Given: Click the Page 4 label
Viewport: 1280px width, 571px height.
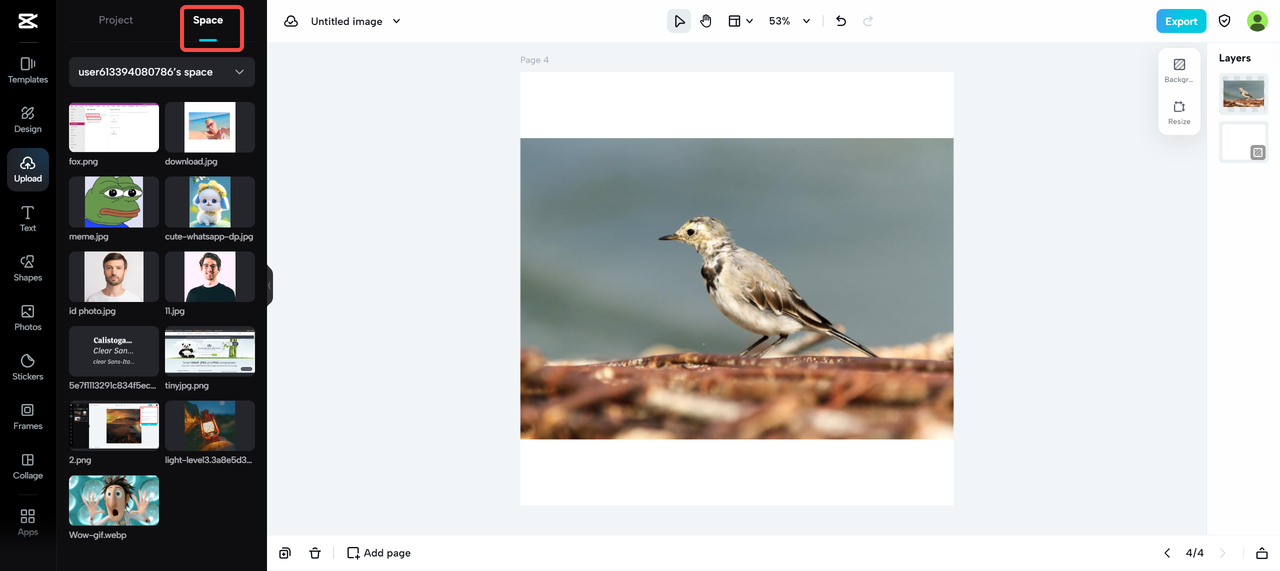Looking at the screenshot, I should [x=534, y=60].
